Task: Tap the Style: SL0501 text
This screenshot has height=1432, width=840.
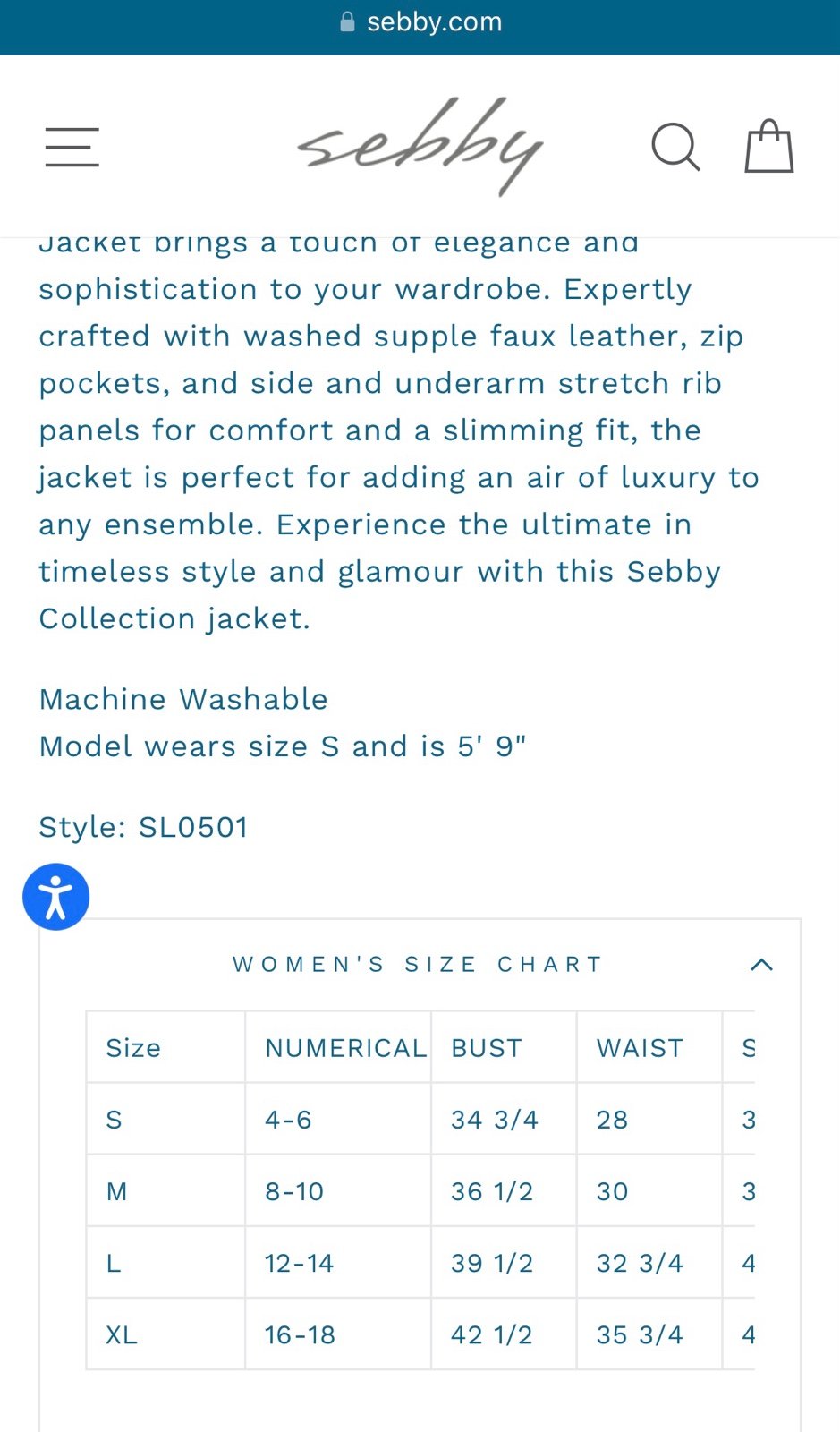Action: 143,827
